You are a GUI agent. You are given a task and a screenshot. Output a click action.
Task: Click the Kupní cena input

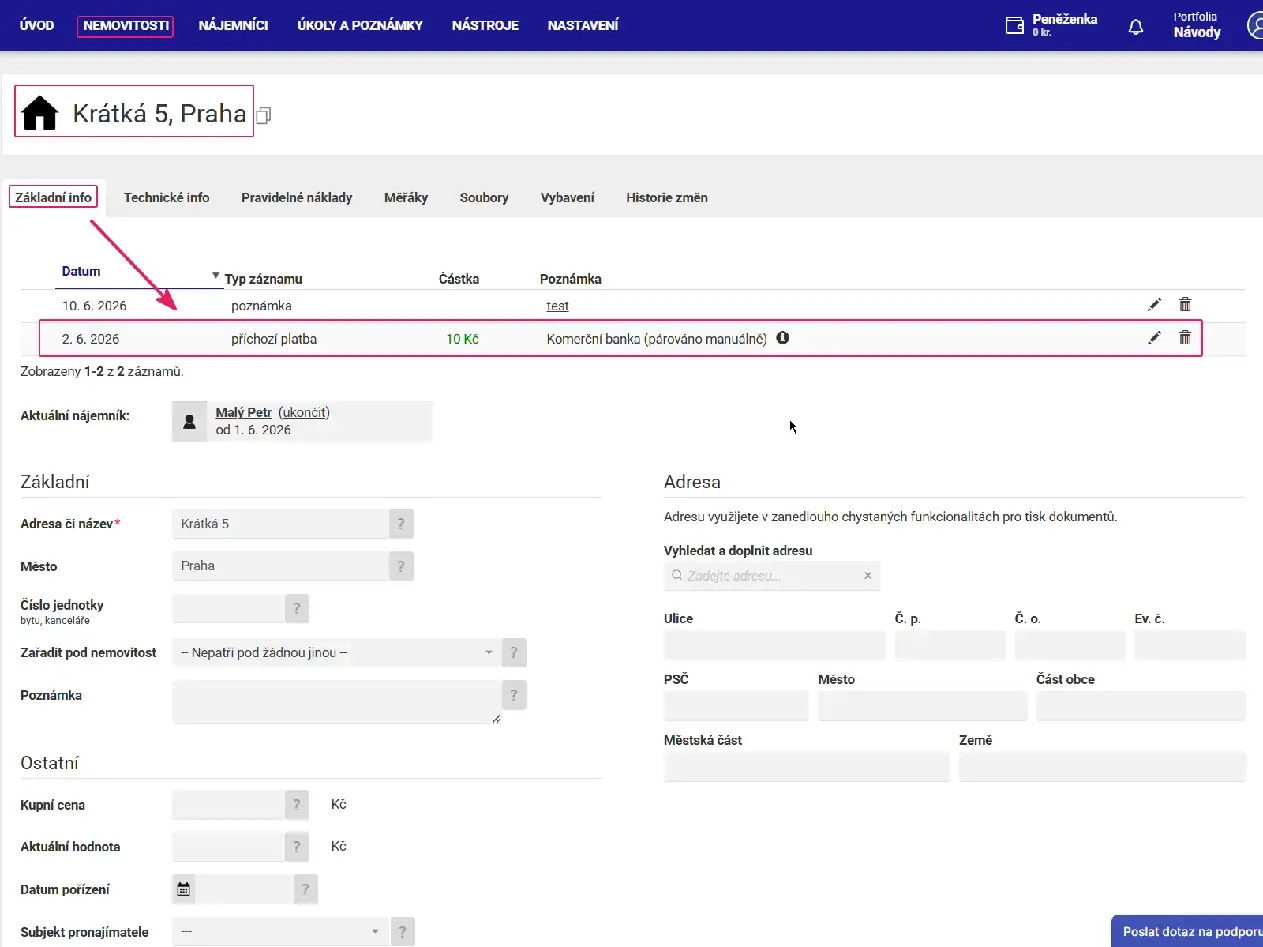tap(228, 805)
